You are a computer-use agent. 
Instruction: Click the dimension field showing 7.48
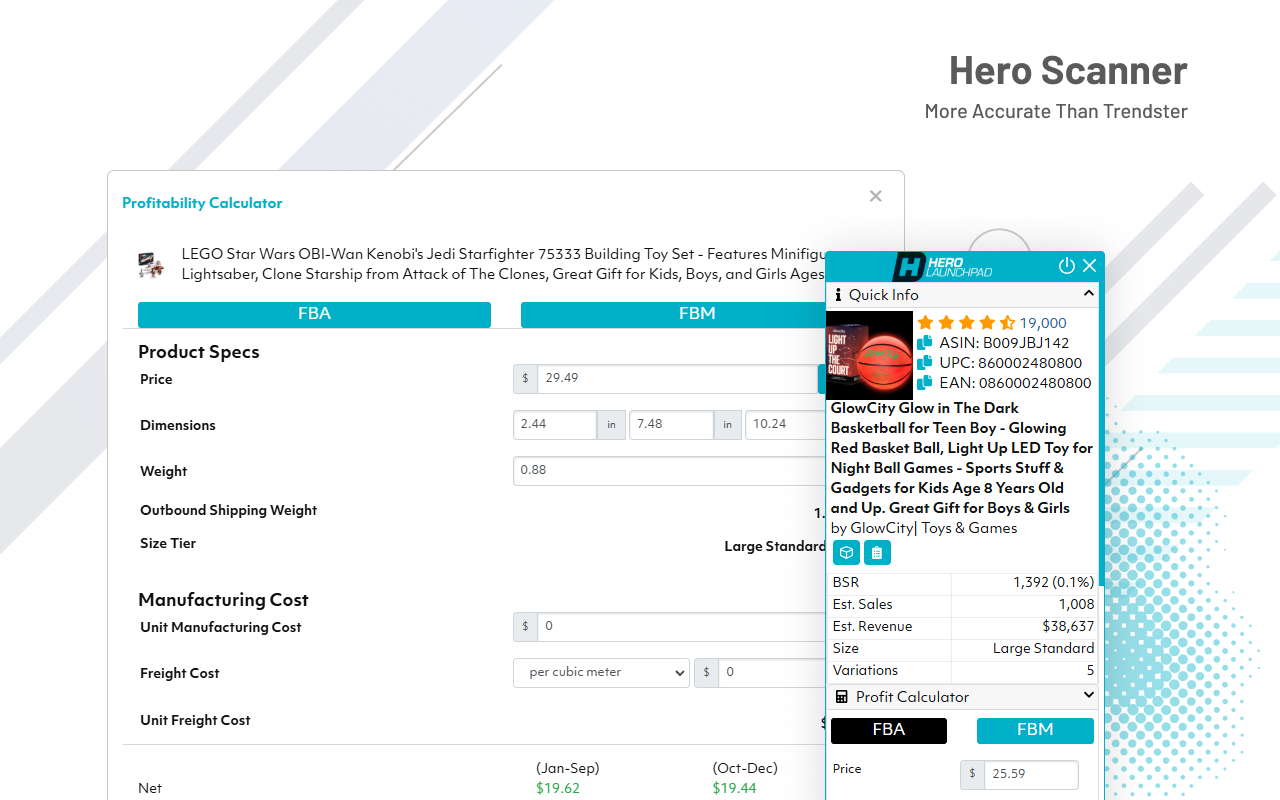click(x=671, y=425)
